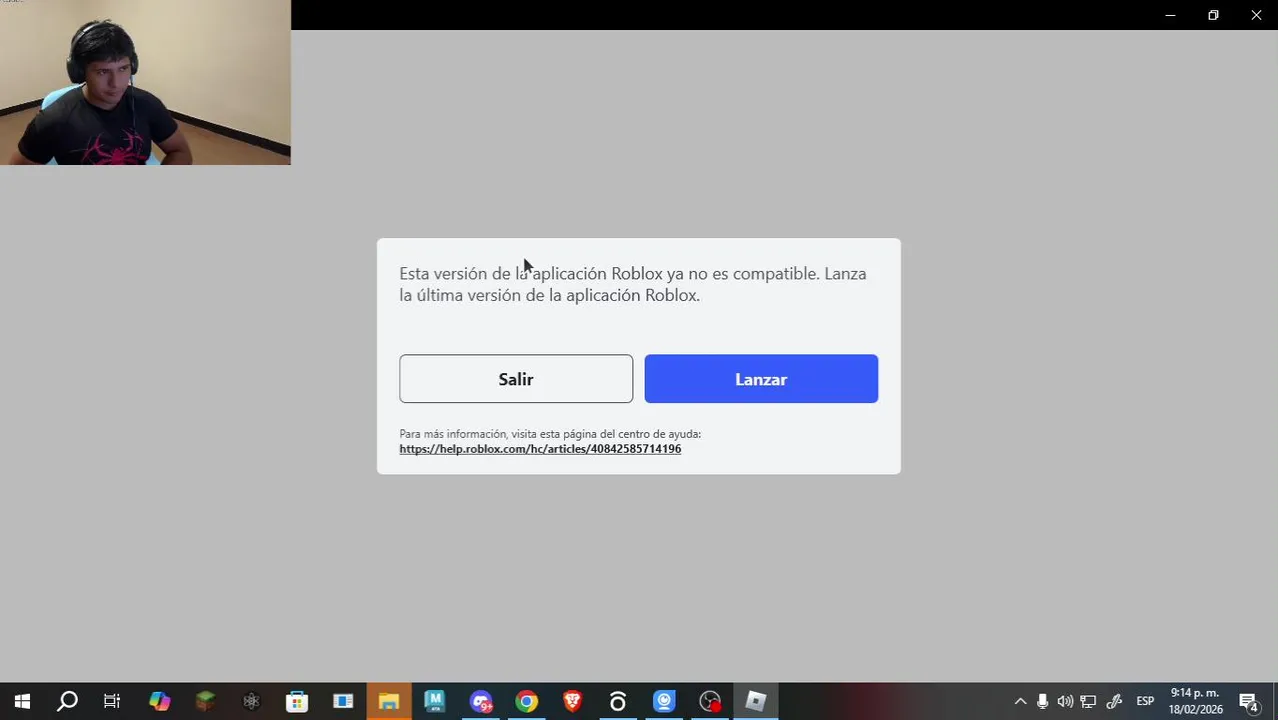Open Brave browser from taskbar
Viewport: 1278px width, 720px height.
[572, 701]
